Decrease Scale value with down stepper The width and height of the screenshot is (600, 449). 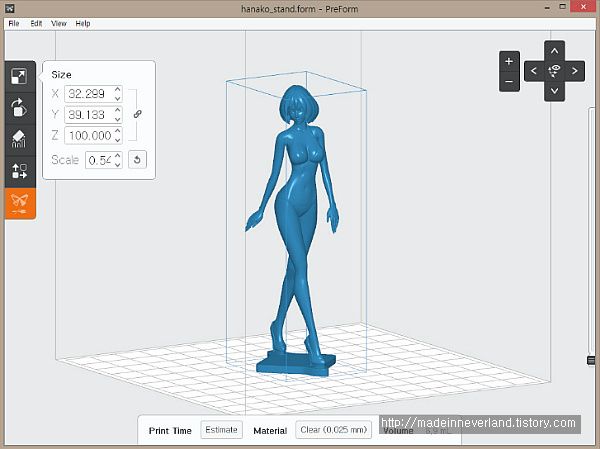coord(117,164)
